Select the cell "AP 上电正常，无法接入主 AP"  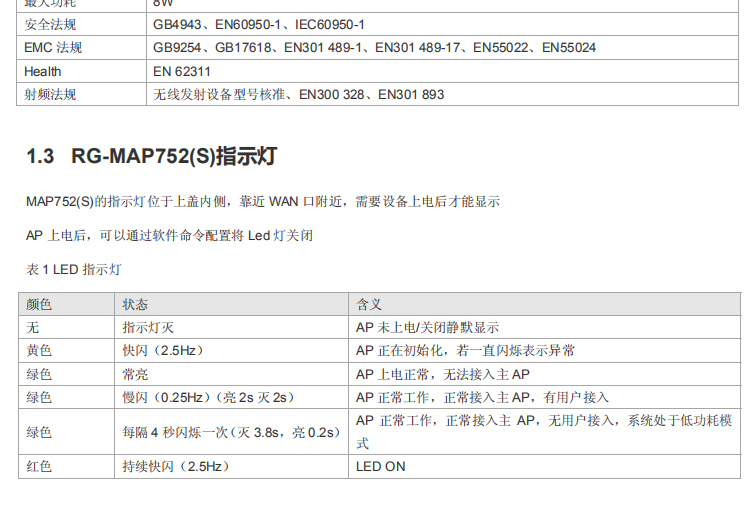point(544,374)
